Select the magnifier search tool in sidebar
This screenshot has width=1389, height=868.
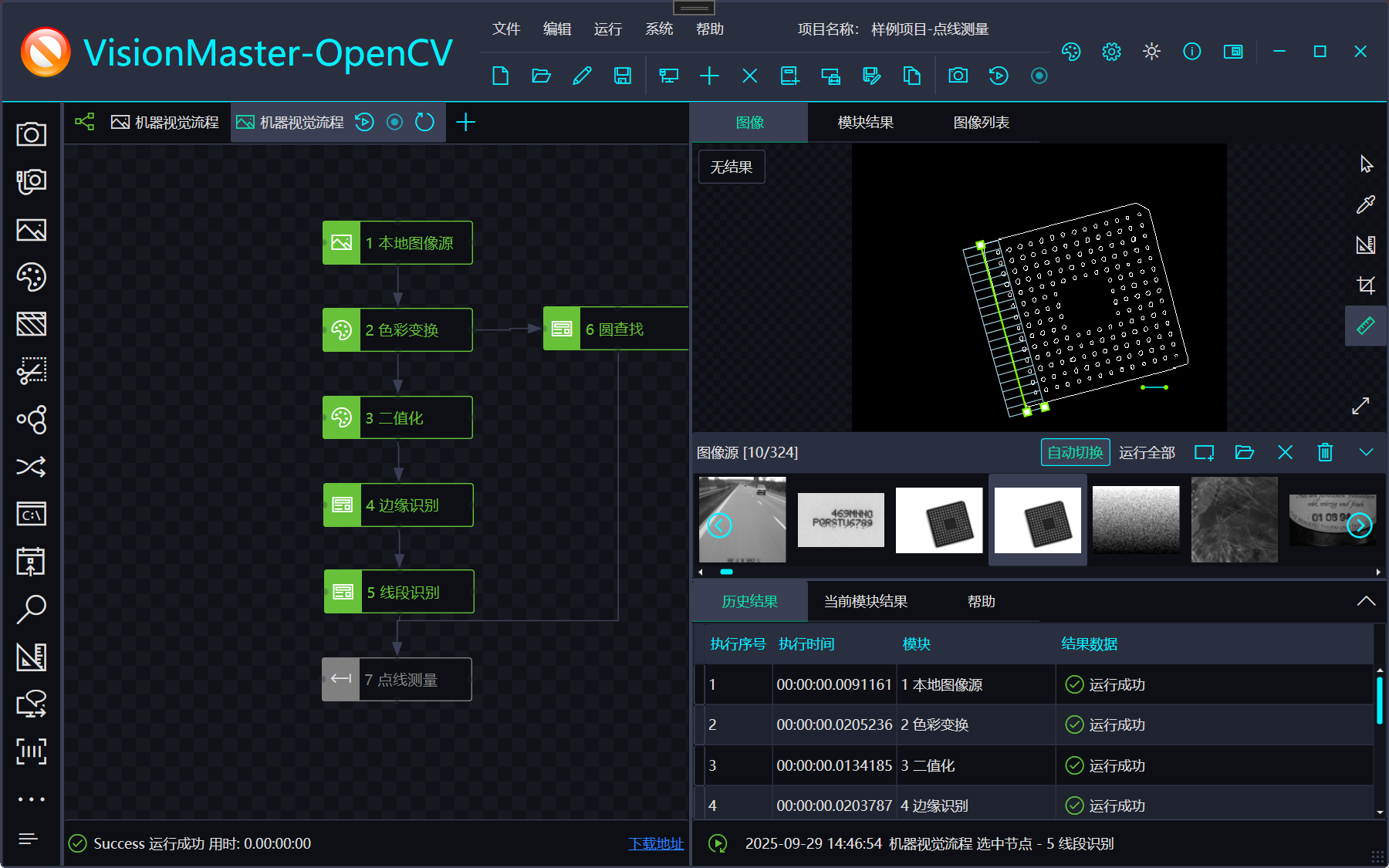coord(32,610)
